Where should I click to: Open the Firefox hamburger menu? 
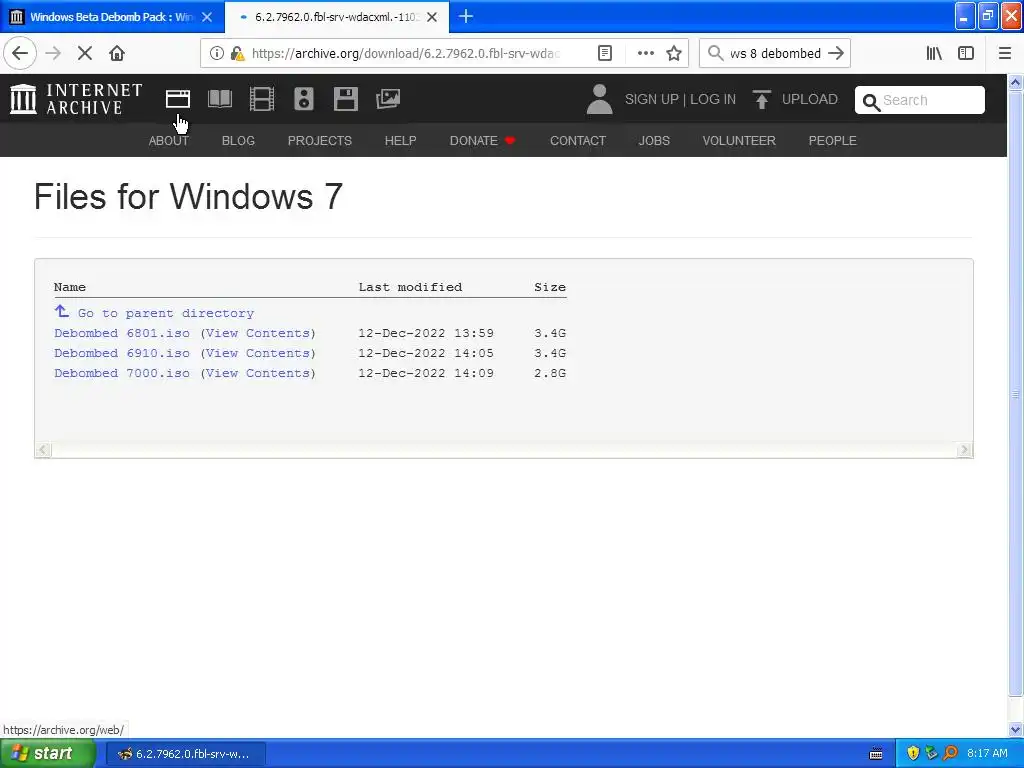1004,53
